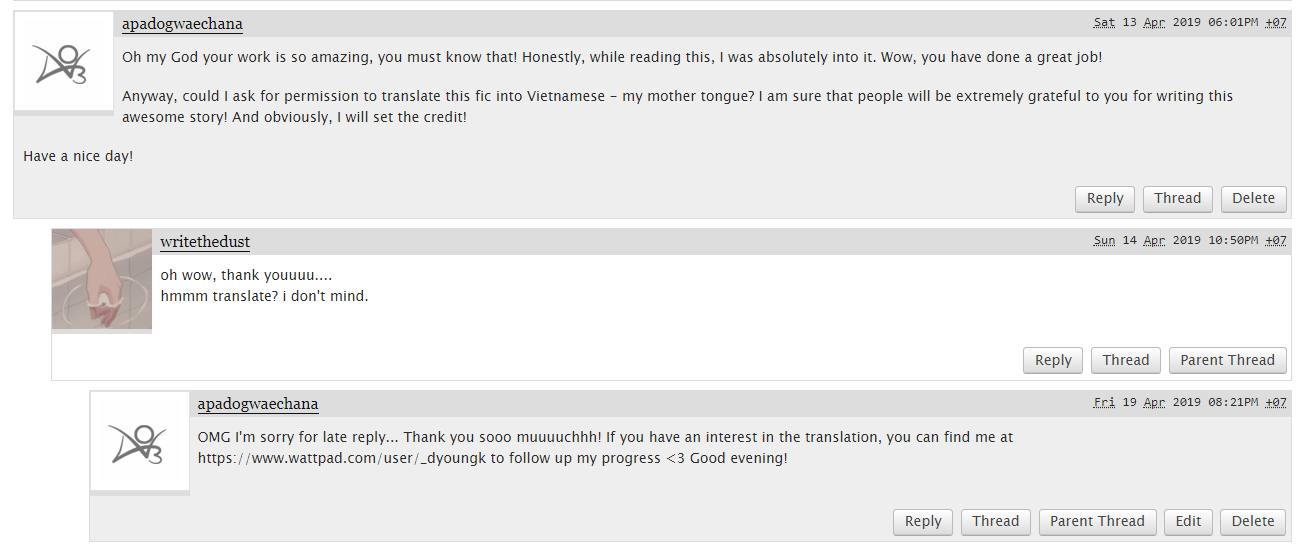Click apadogwaechana's avatar icon on last comment

point(139,441)
